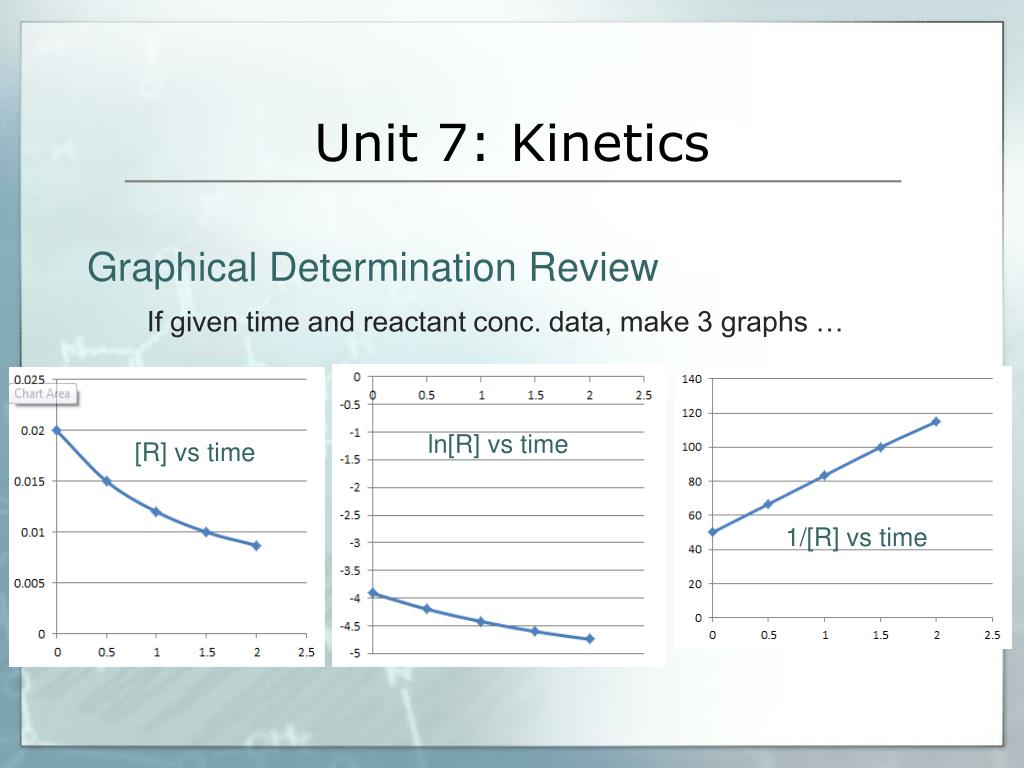Viewport: 1024px width, 768px height.
Task: Click the '20' y-axis label in the 1/[R] chart
Action: (x=696, y=584)
